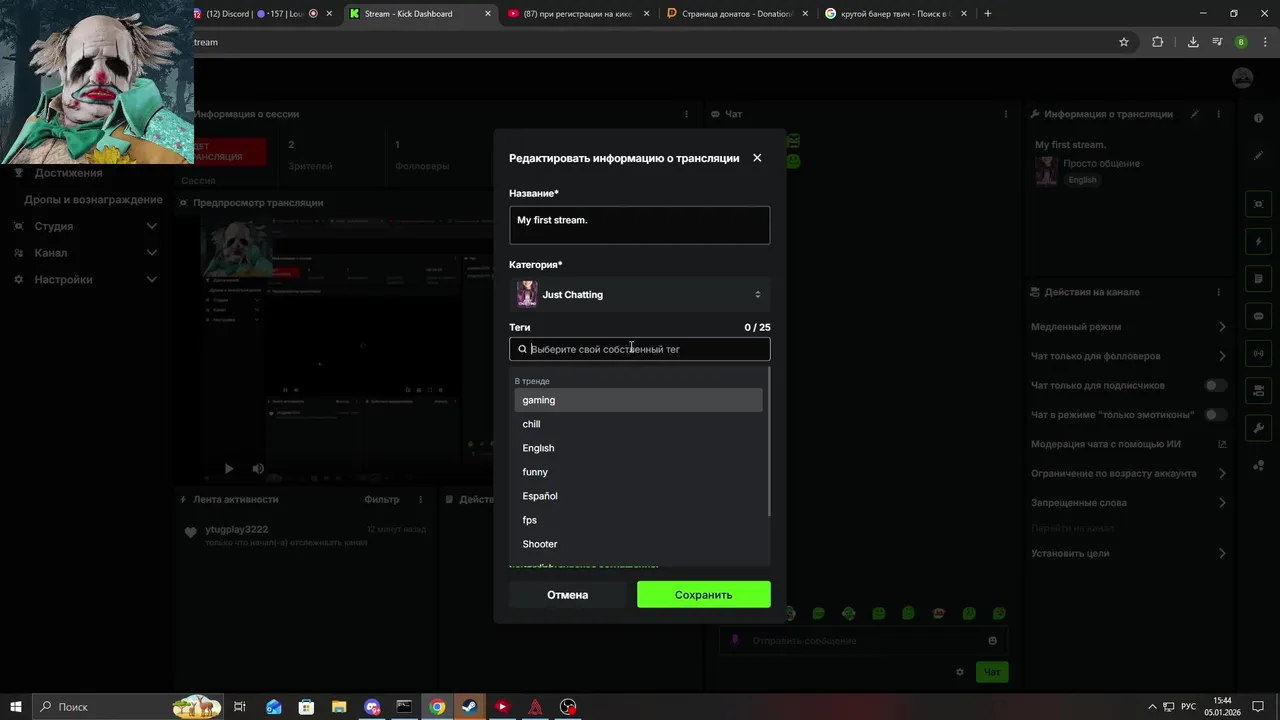Select the Shooter trending tag

pyautogui.click(x=638, y=544)
